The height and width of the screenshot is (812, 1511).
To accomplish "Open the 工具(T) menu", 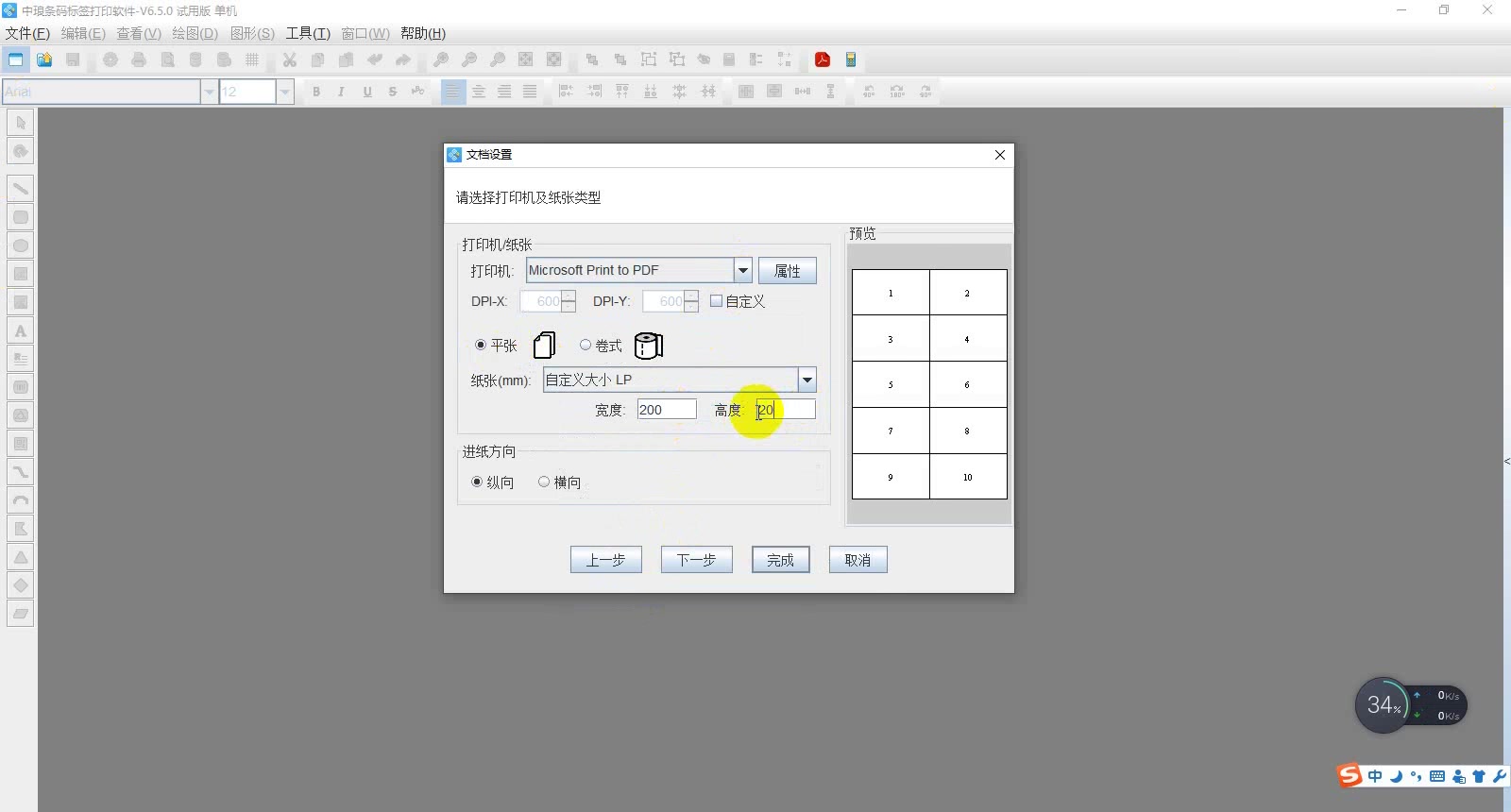I will 308,33.
